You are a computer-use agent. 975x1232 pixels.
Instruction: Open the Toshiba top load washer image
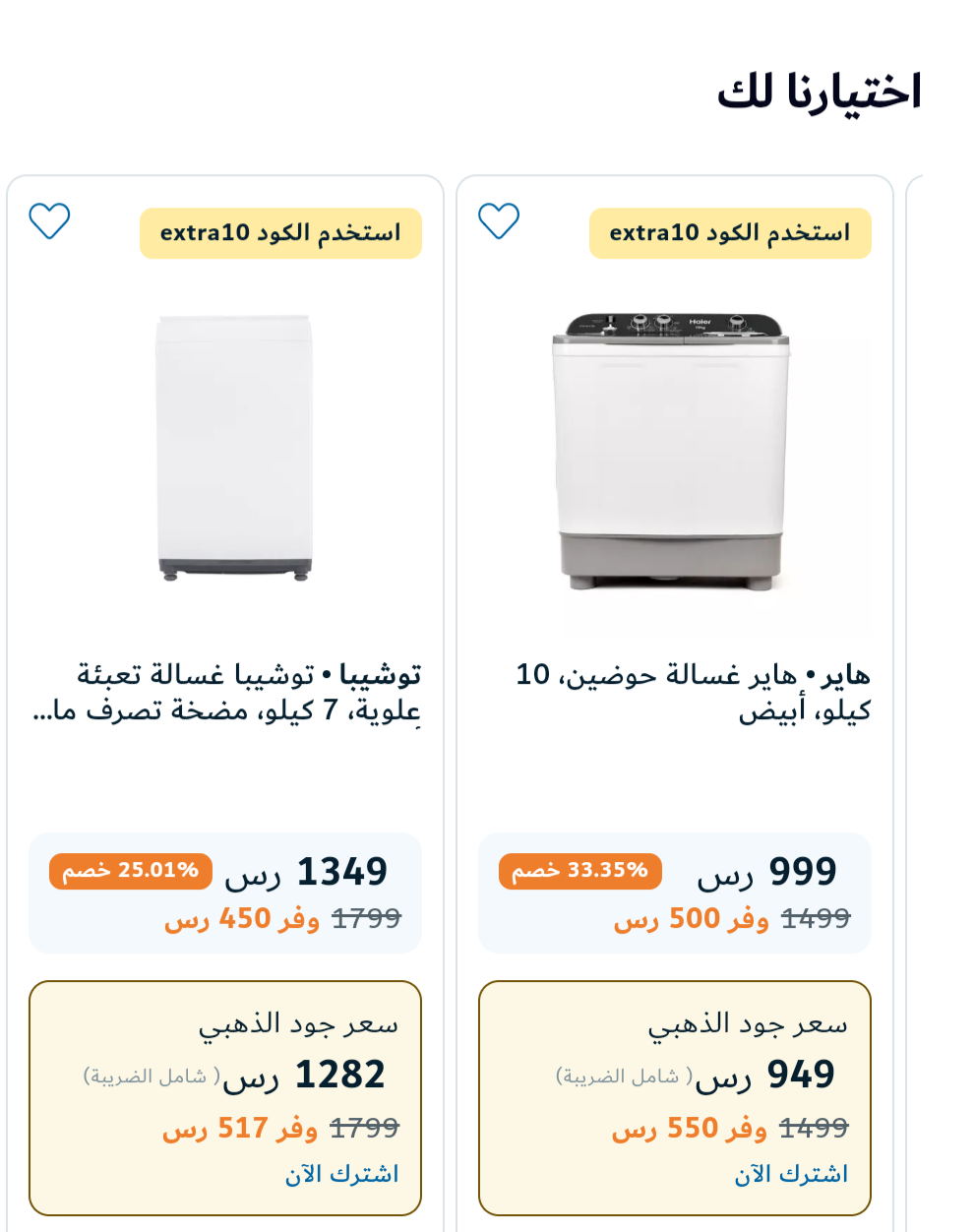234,448
